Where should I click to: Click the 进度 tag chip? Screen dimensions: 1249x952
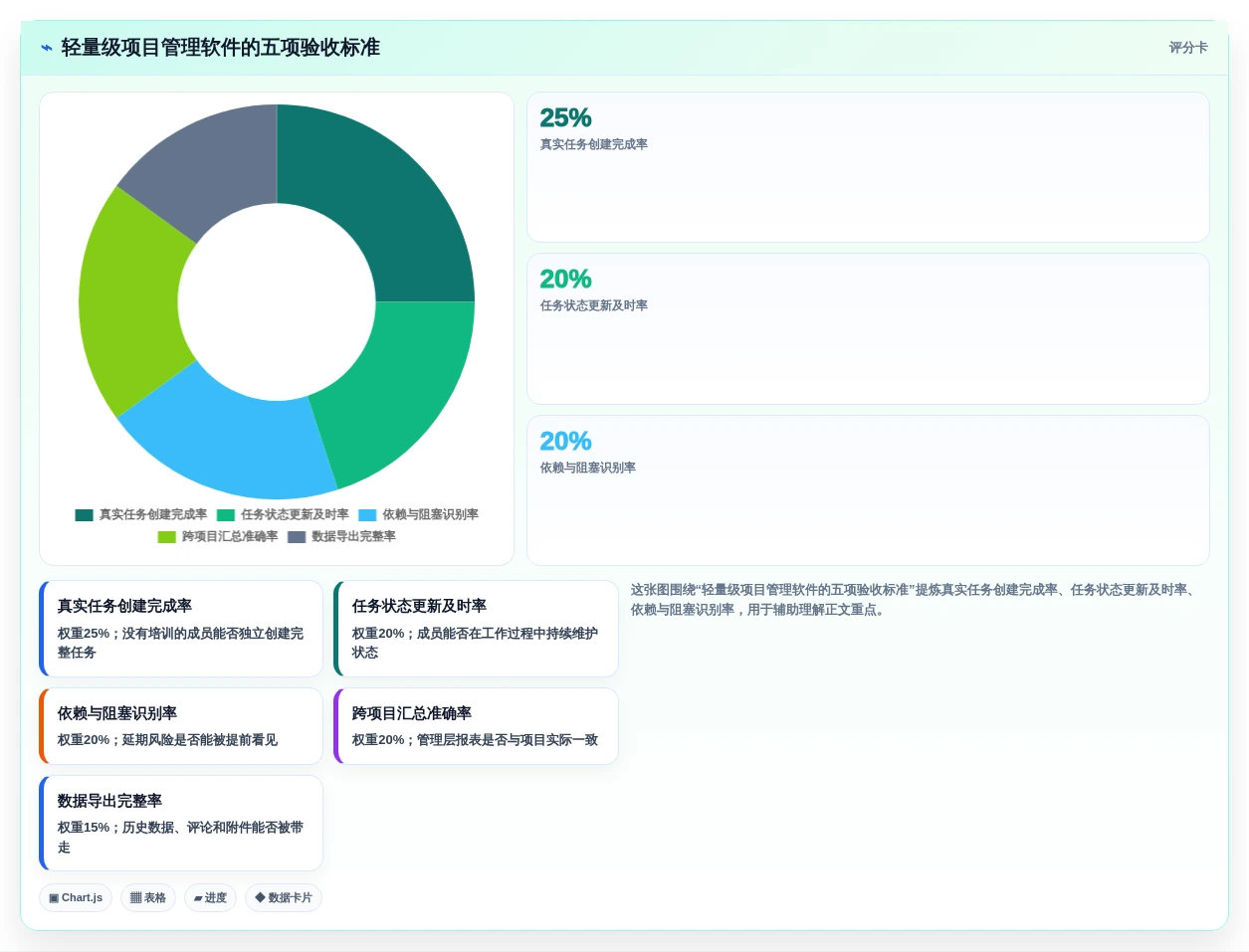pyautogui.click(x=210, y=897)
